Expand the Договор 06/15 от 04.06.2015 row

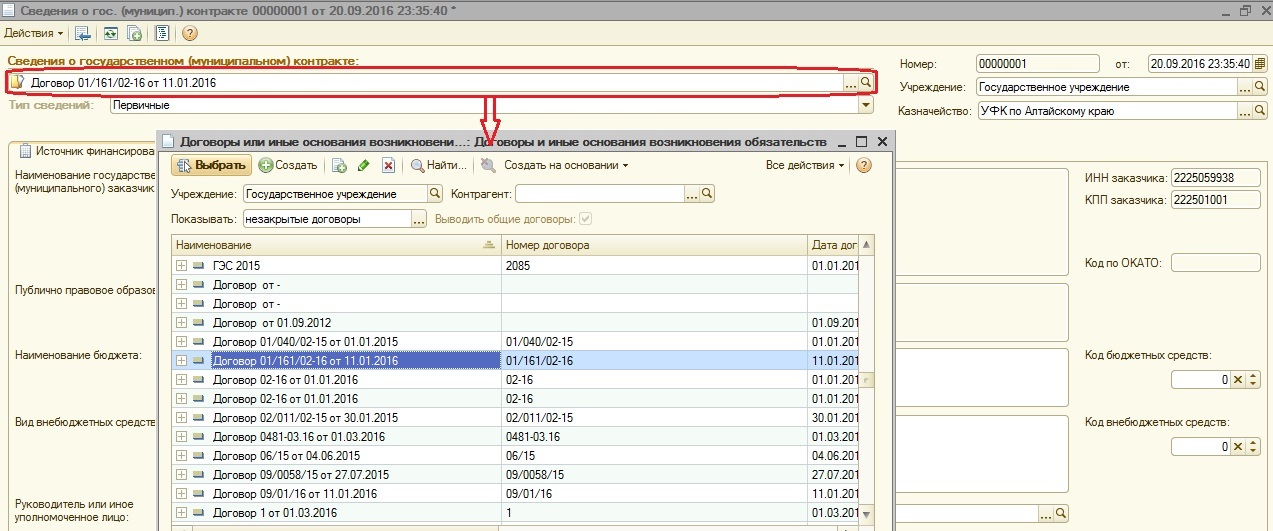point(181,456)
